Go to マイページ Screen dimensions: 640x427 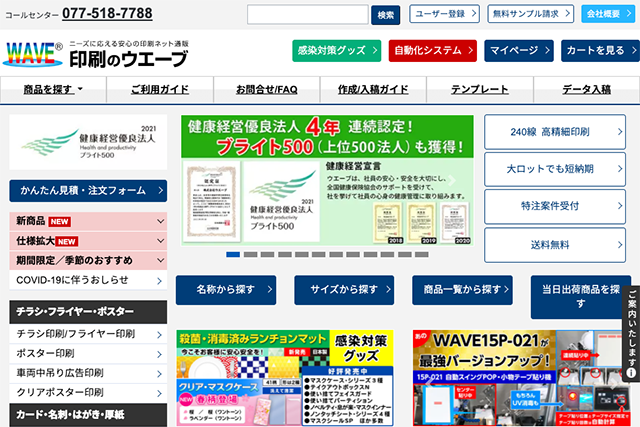(x=519, y=51)
